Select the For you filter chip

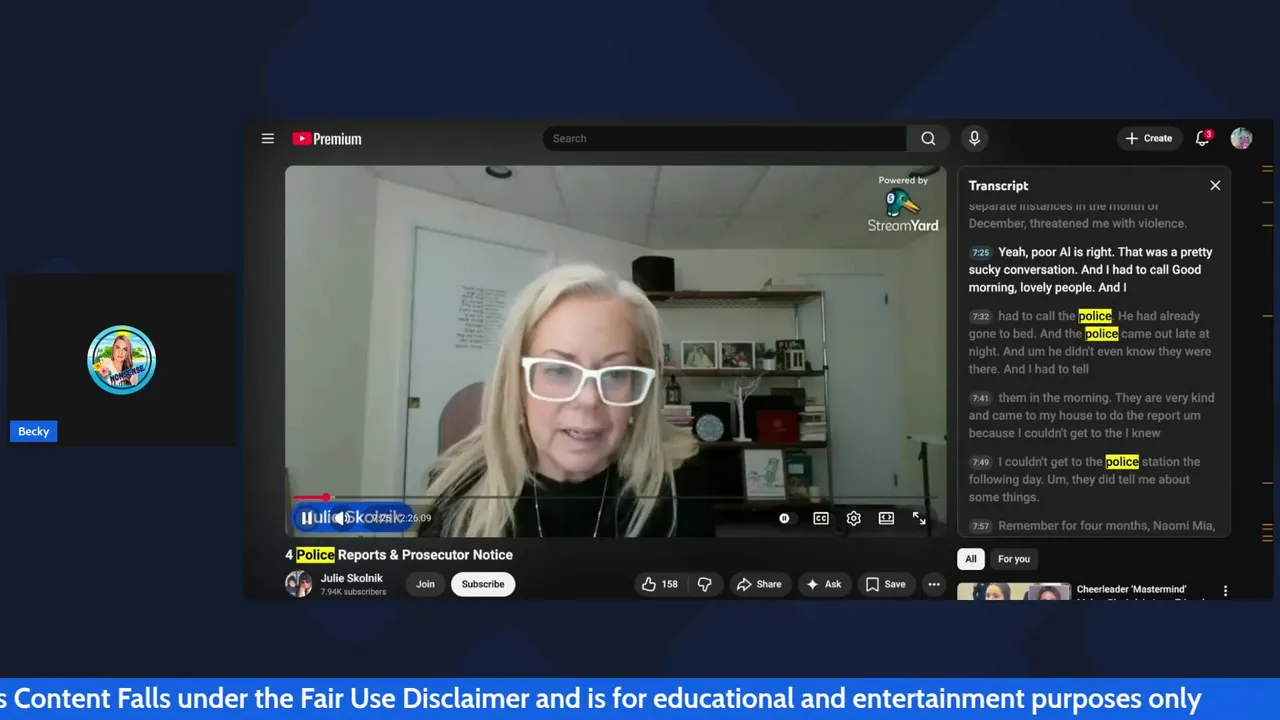coord(1013,559)
